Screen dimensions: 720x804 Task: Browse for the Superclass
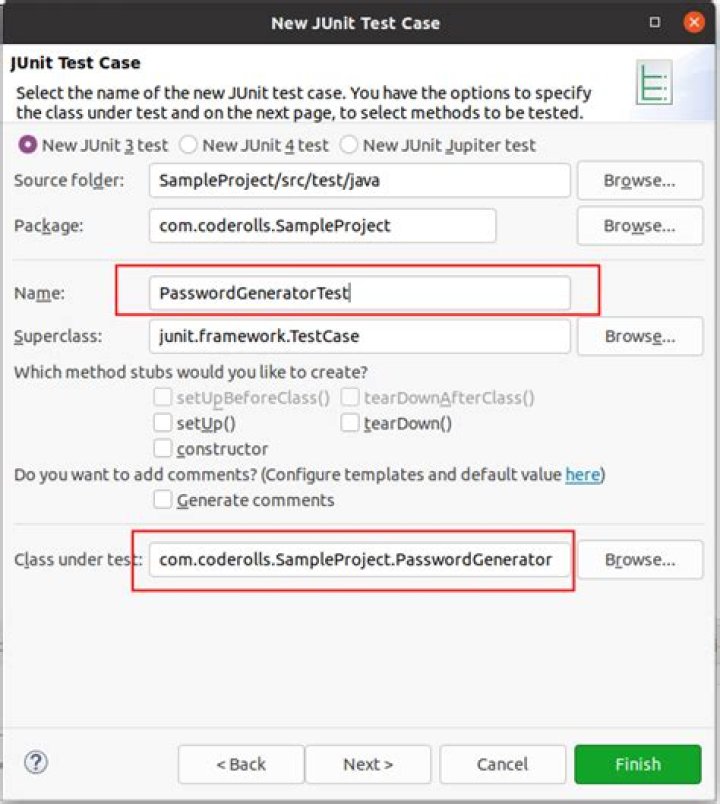[x=639, y=337]
